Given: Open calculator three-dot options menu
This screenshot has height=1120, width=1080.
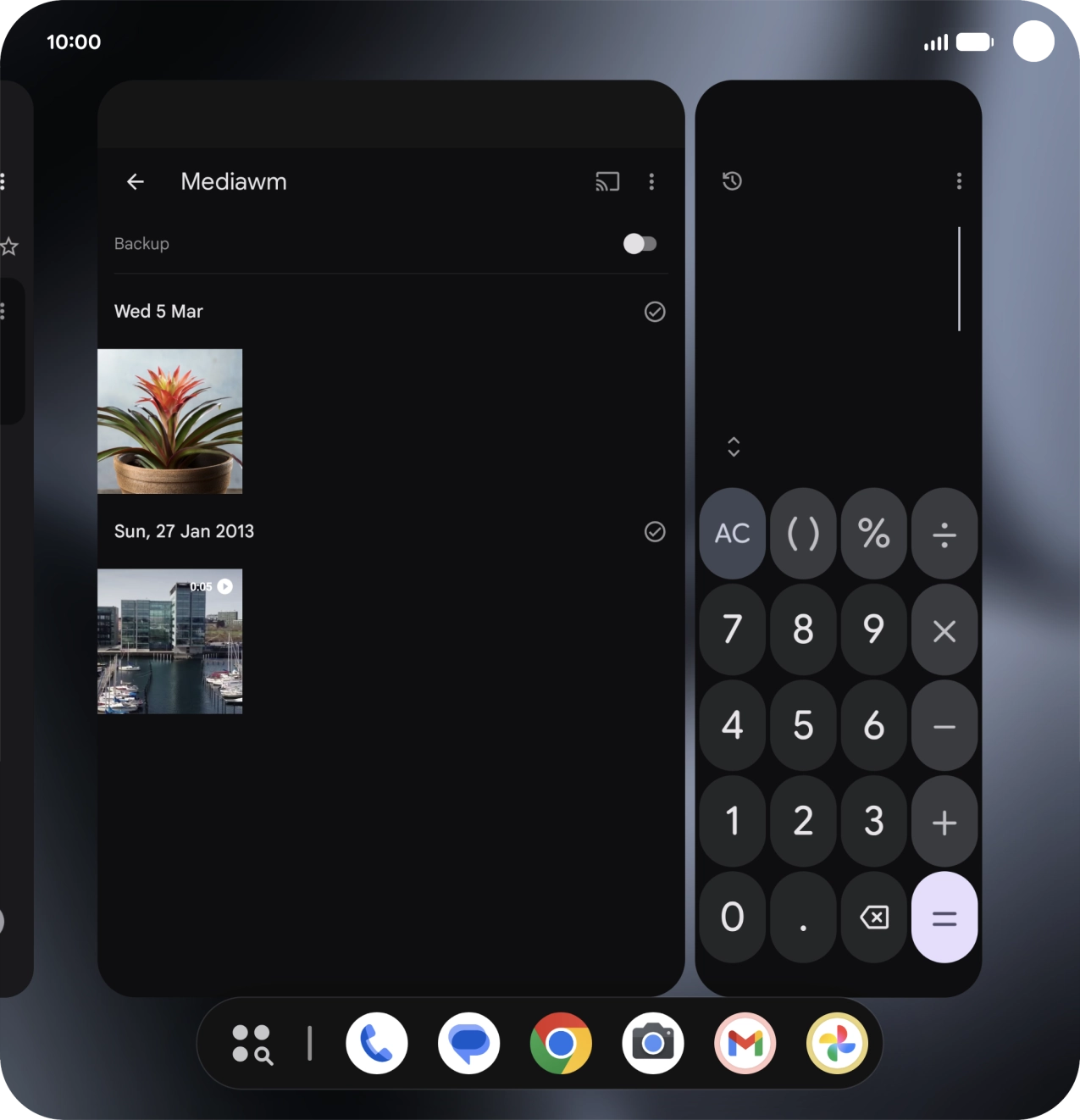Looking at the screenshot, I should click(x=959, y=180).
